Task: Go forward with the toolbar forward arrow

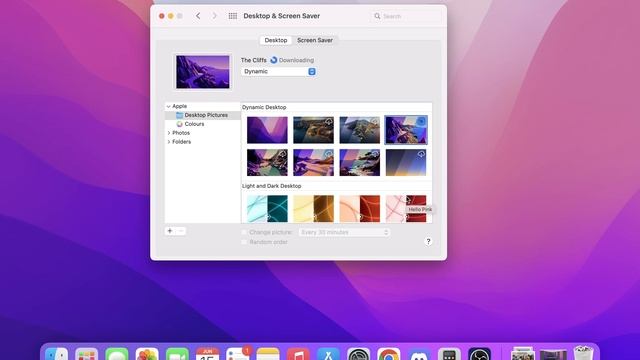Action: [x=214, y=16]
